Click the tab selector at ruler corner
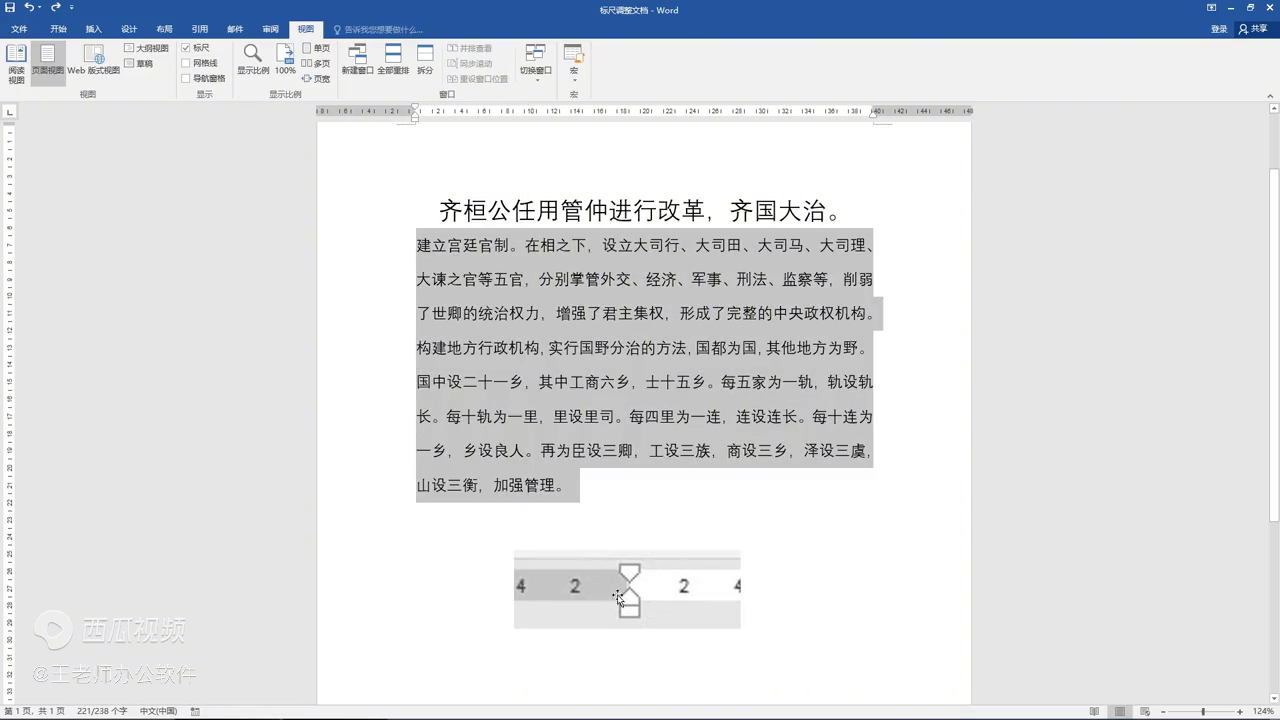The height and width of the screenshot is (720, 1280). [9, 111]
